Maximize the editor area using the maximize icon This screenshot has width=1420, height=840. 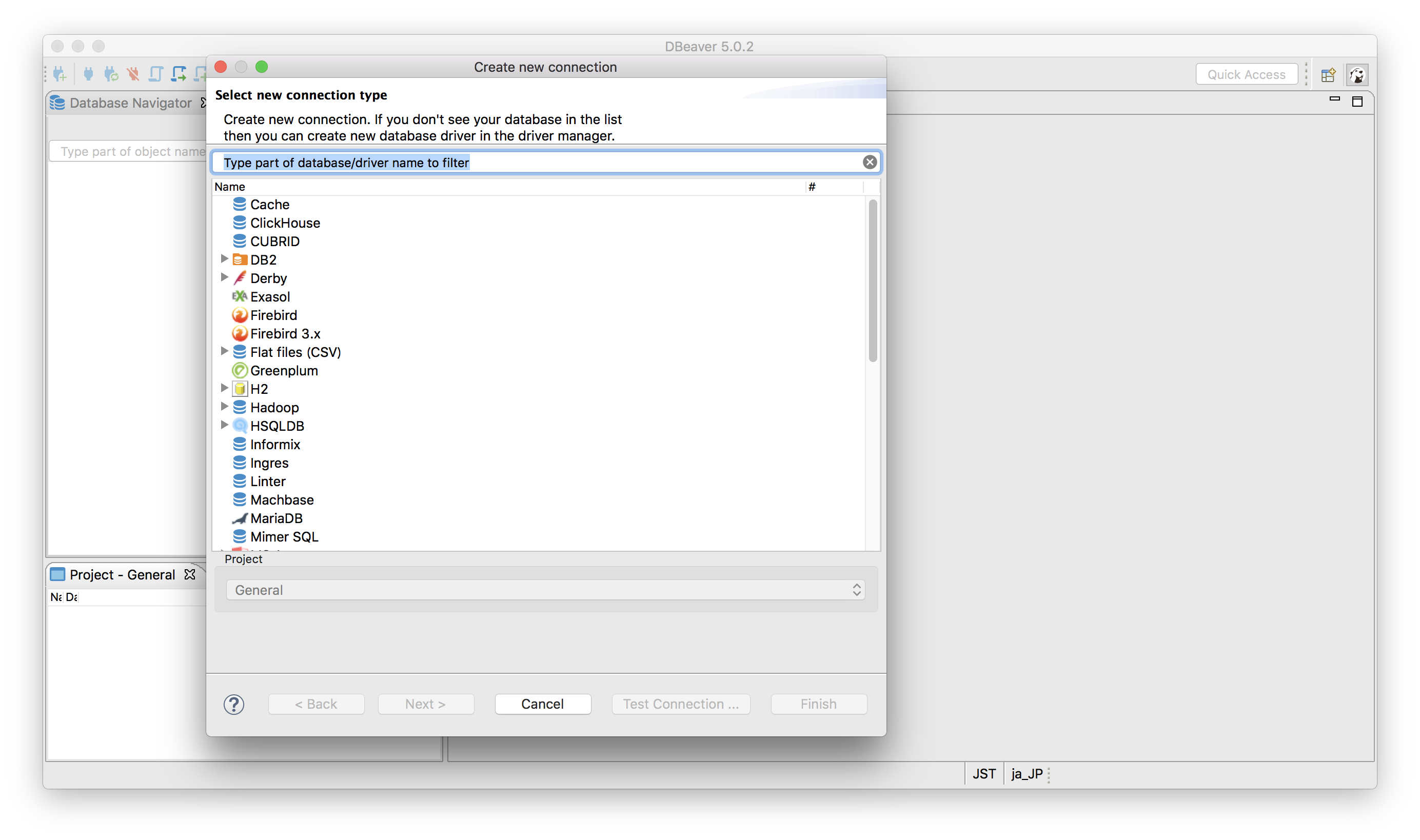coord(1357,102)
